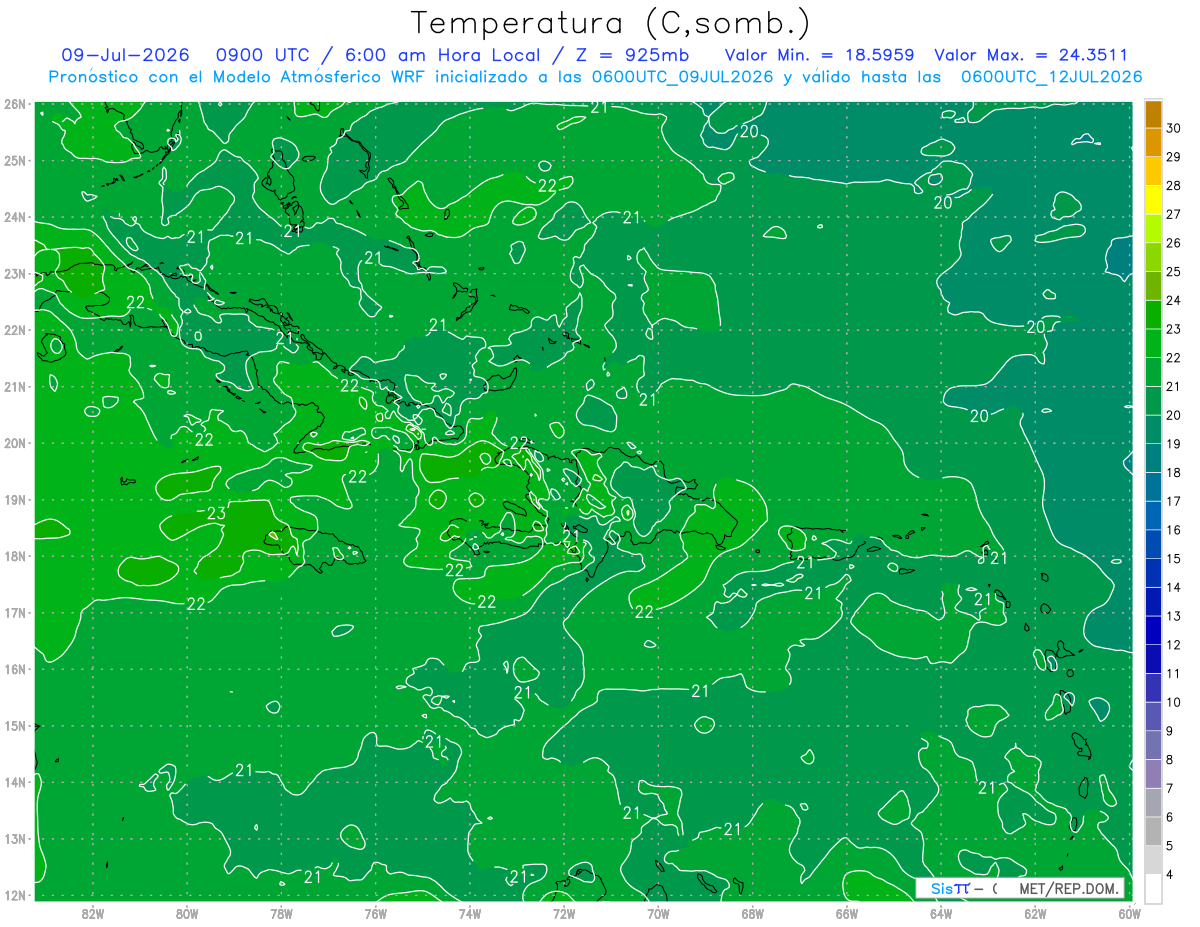Screen dimensions: 1200x927
Task: Pick the white swatch below value 4
Action: (1153, 888)
